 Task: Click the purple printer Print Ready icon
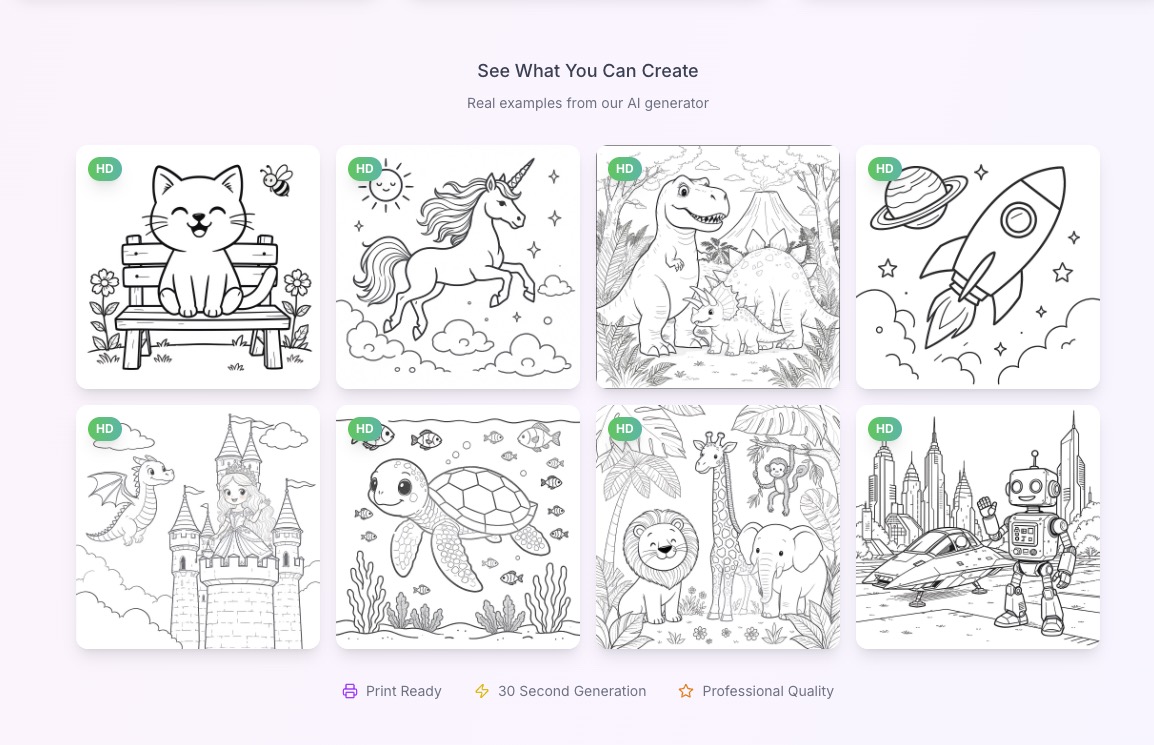[350, 691]
